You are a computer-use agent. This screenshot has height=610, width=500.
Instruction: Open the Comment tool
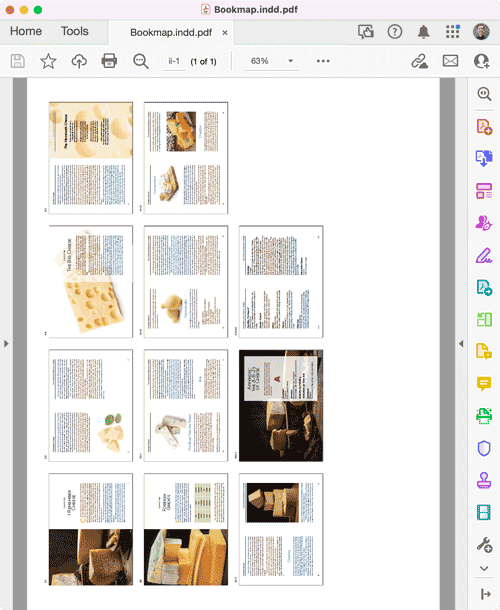pos(484,384)
